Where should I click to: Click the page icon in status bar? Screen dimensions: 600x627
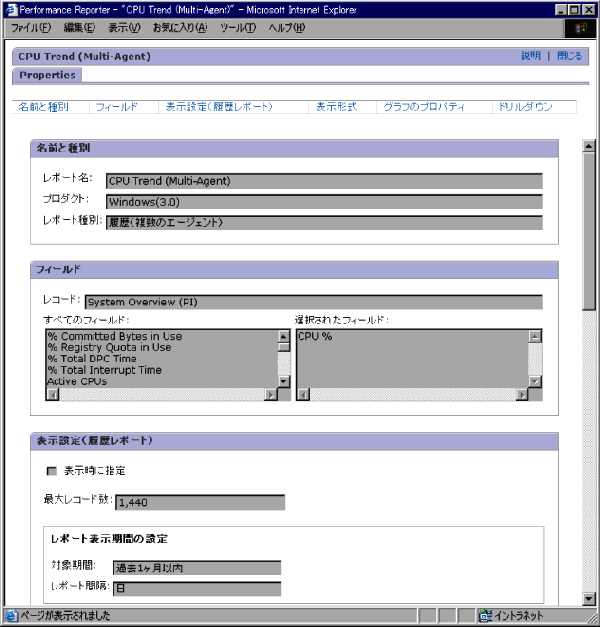point(11,616)
